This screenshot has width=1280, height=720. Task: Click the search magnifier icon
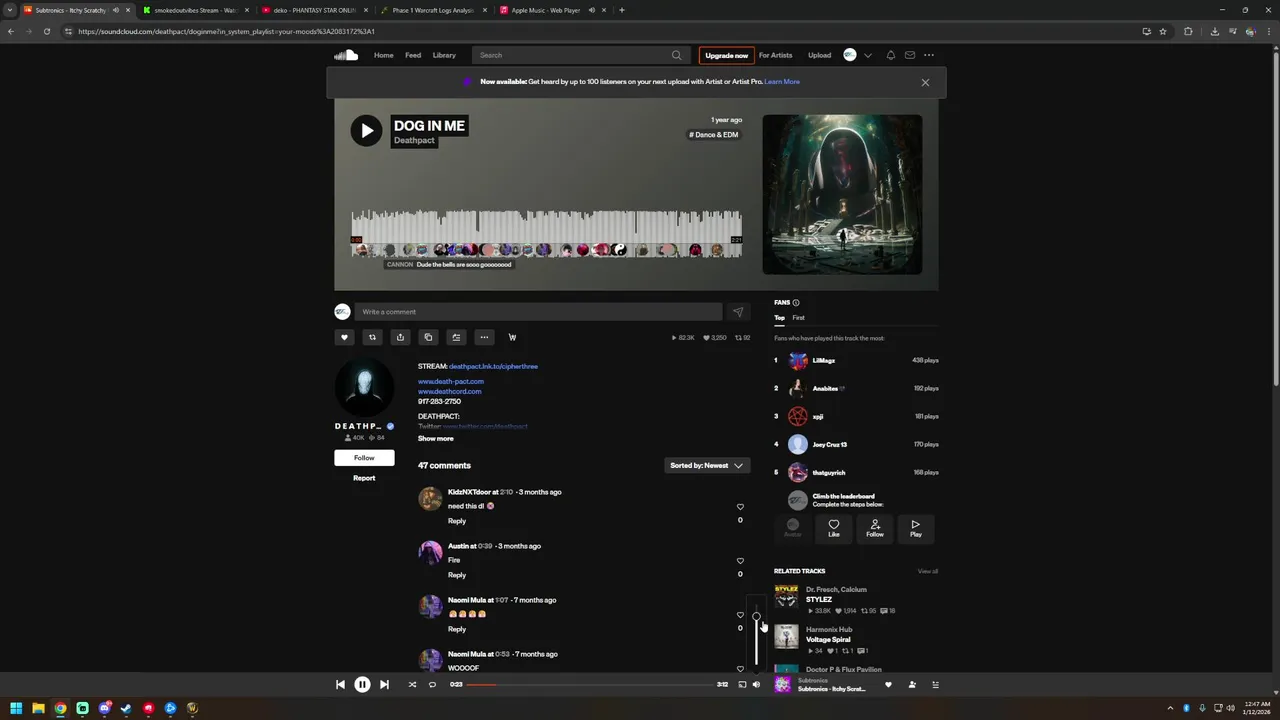[677, 55]
